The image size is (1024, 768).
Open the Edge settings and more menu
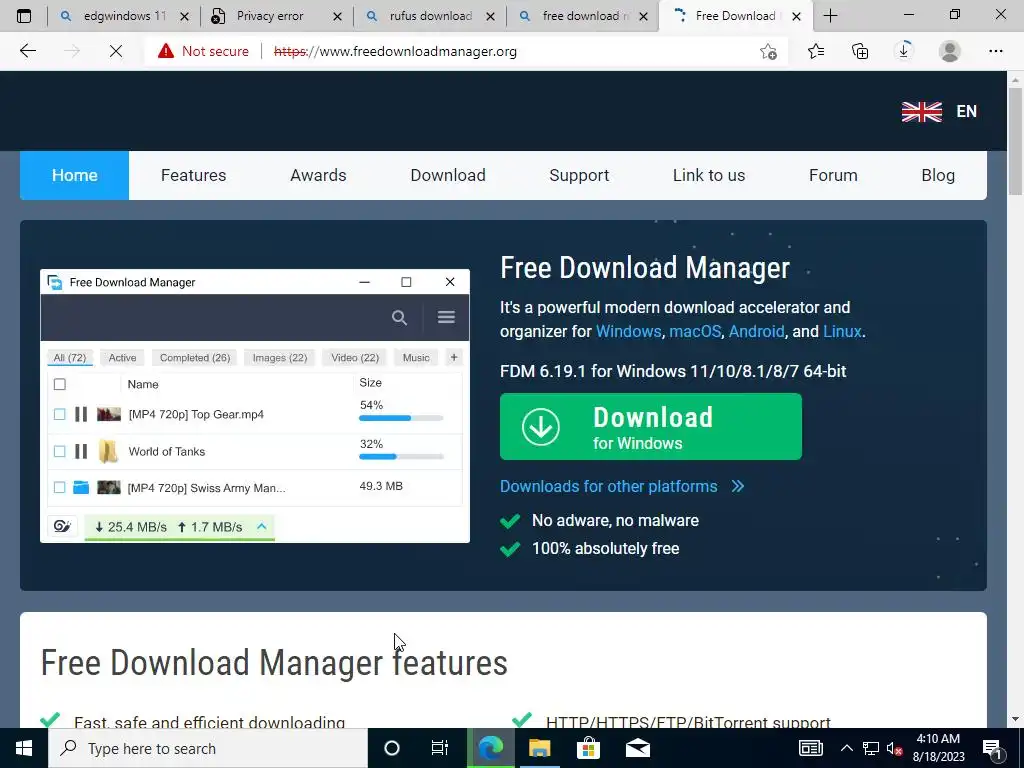[995, 51]
